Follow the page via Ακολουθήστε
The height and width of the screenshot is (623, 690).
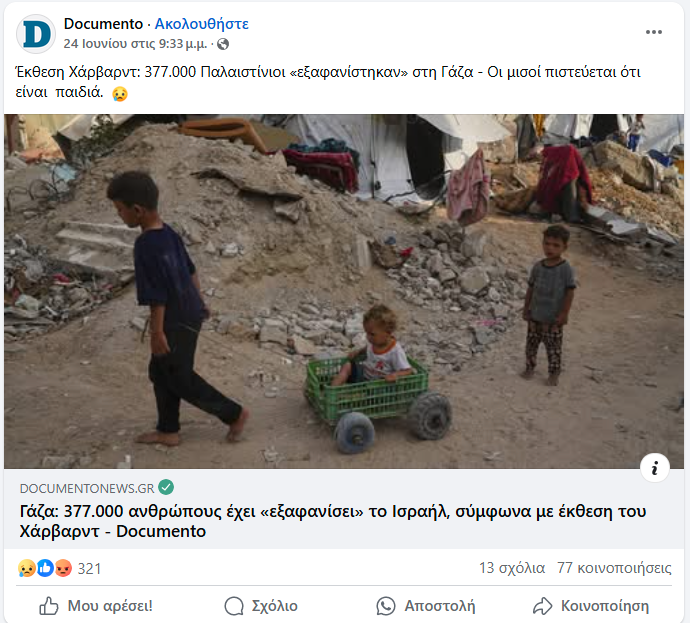point(202,24)
